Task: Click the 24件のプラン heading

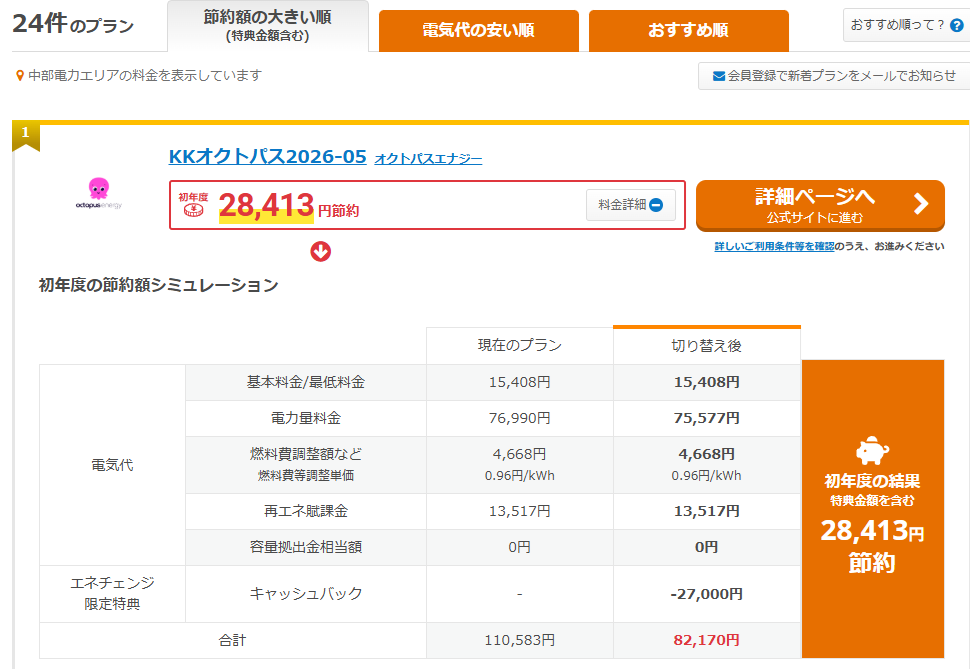Action: tap(73, 24)
